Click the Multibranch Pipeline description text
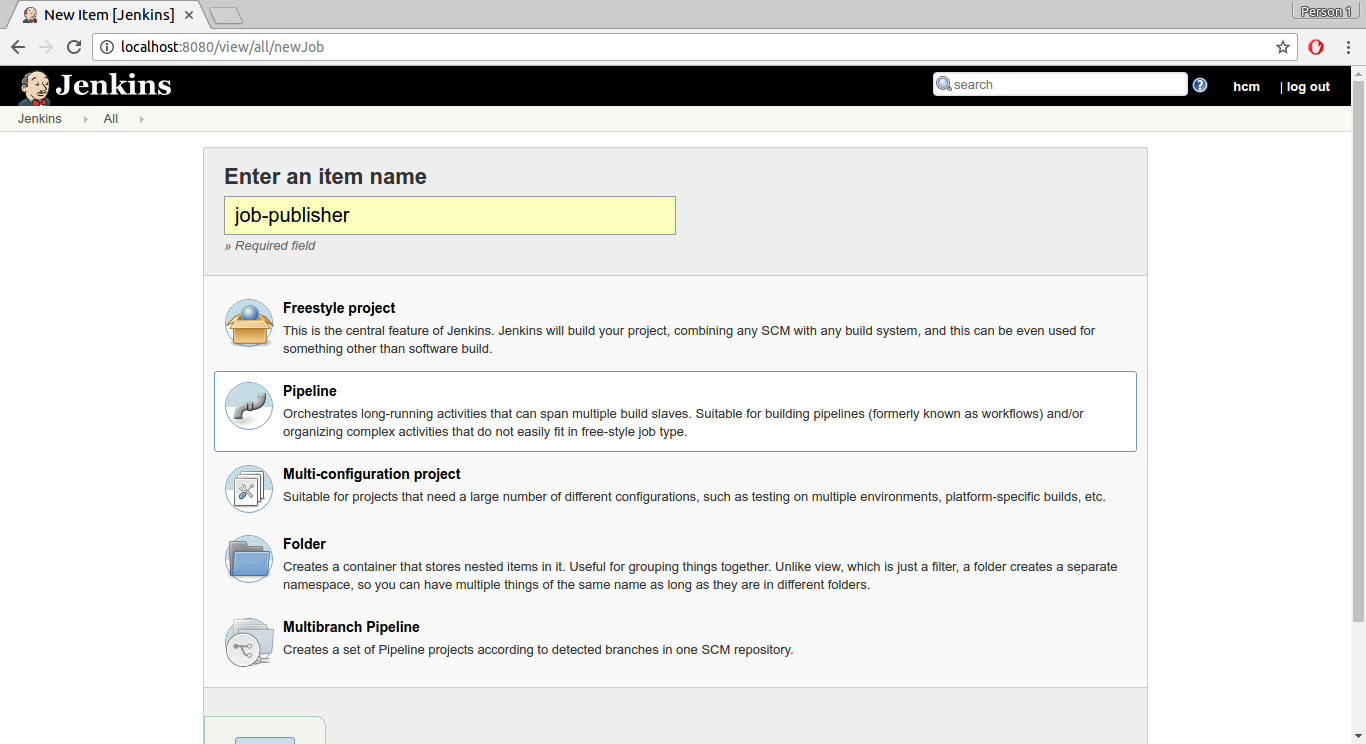The width and height of the screenshot is (1366, 744). point(538,650)
